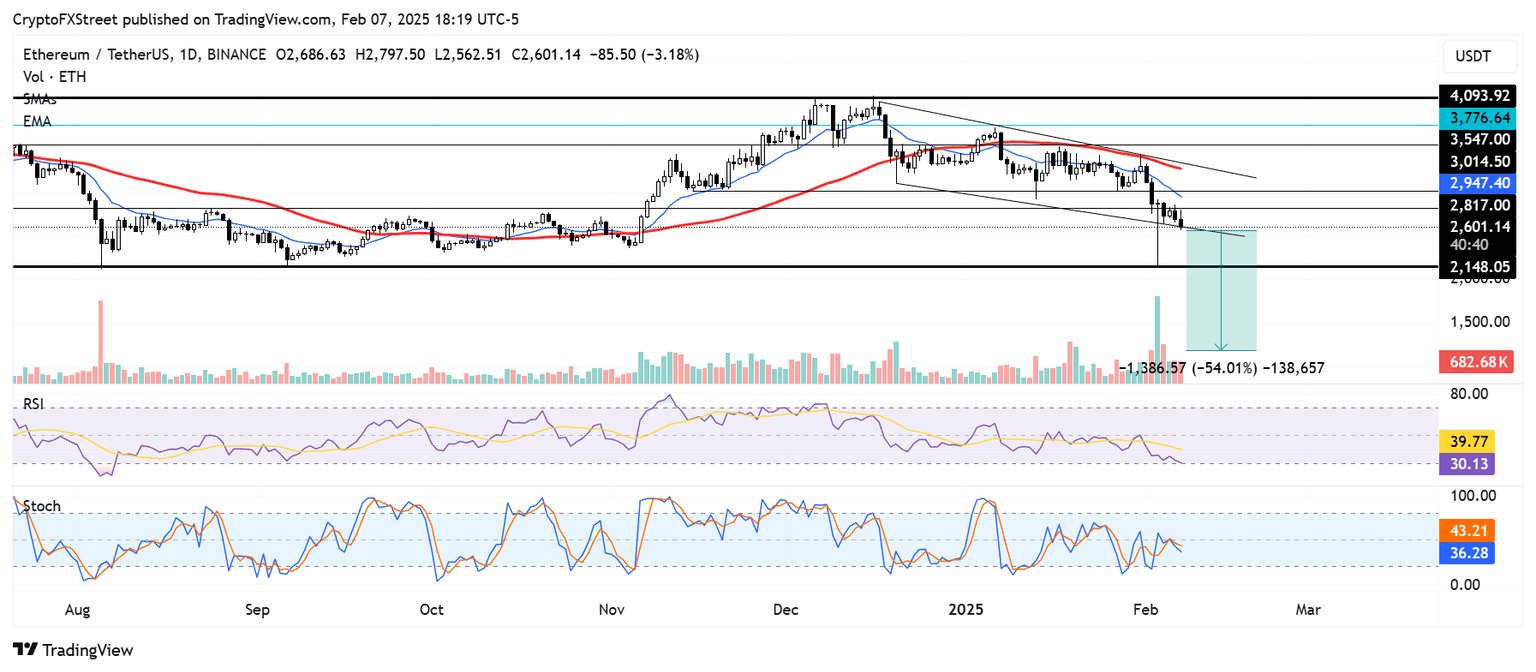The image size is (1536, 672).
Task: Click the Sep label on time axis
Action: tap(258, 609)
